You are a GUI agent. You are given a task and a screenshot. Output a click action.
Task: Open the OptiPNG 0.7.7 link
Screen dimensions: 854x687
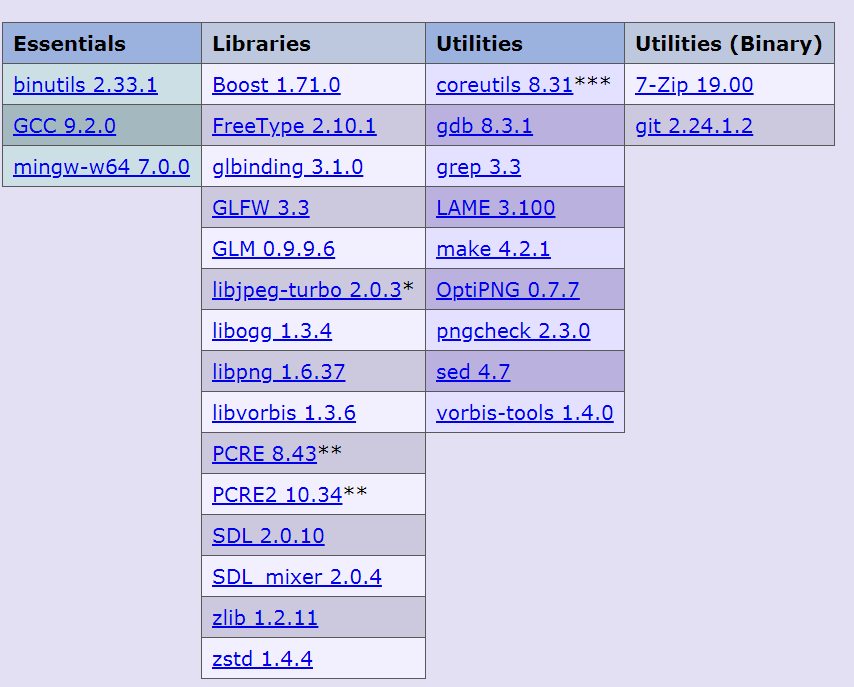tap(508, 290)
